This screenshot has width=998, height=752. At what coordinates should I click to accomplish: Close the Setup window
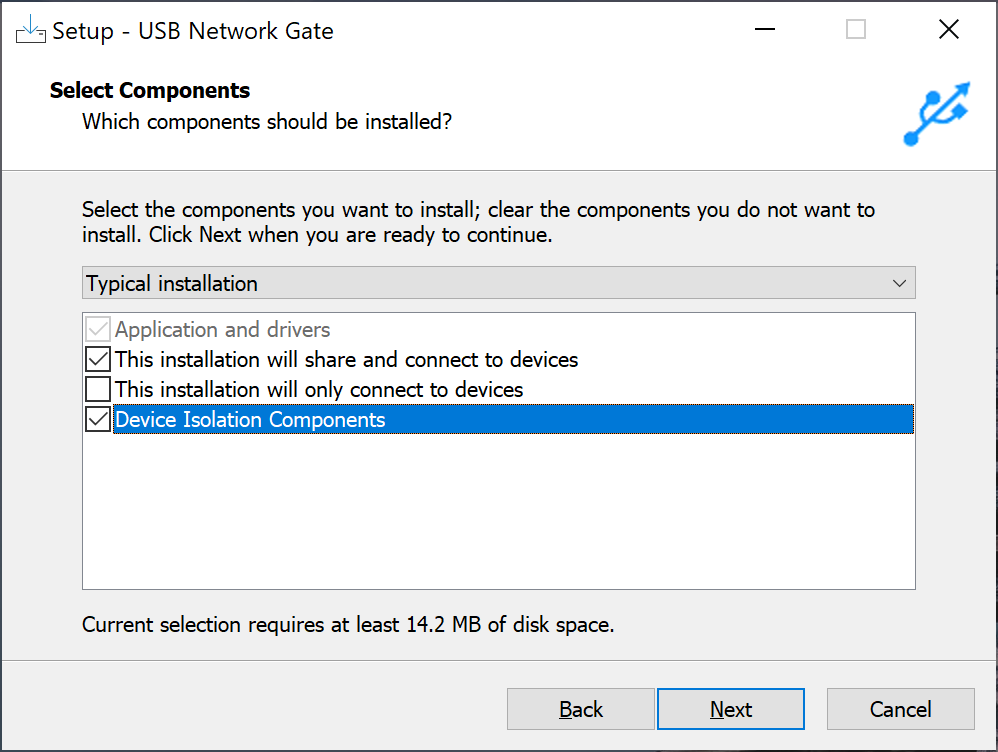click(949, 30)
